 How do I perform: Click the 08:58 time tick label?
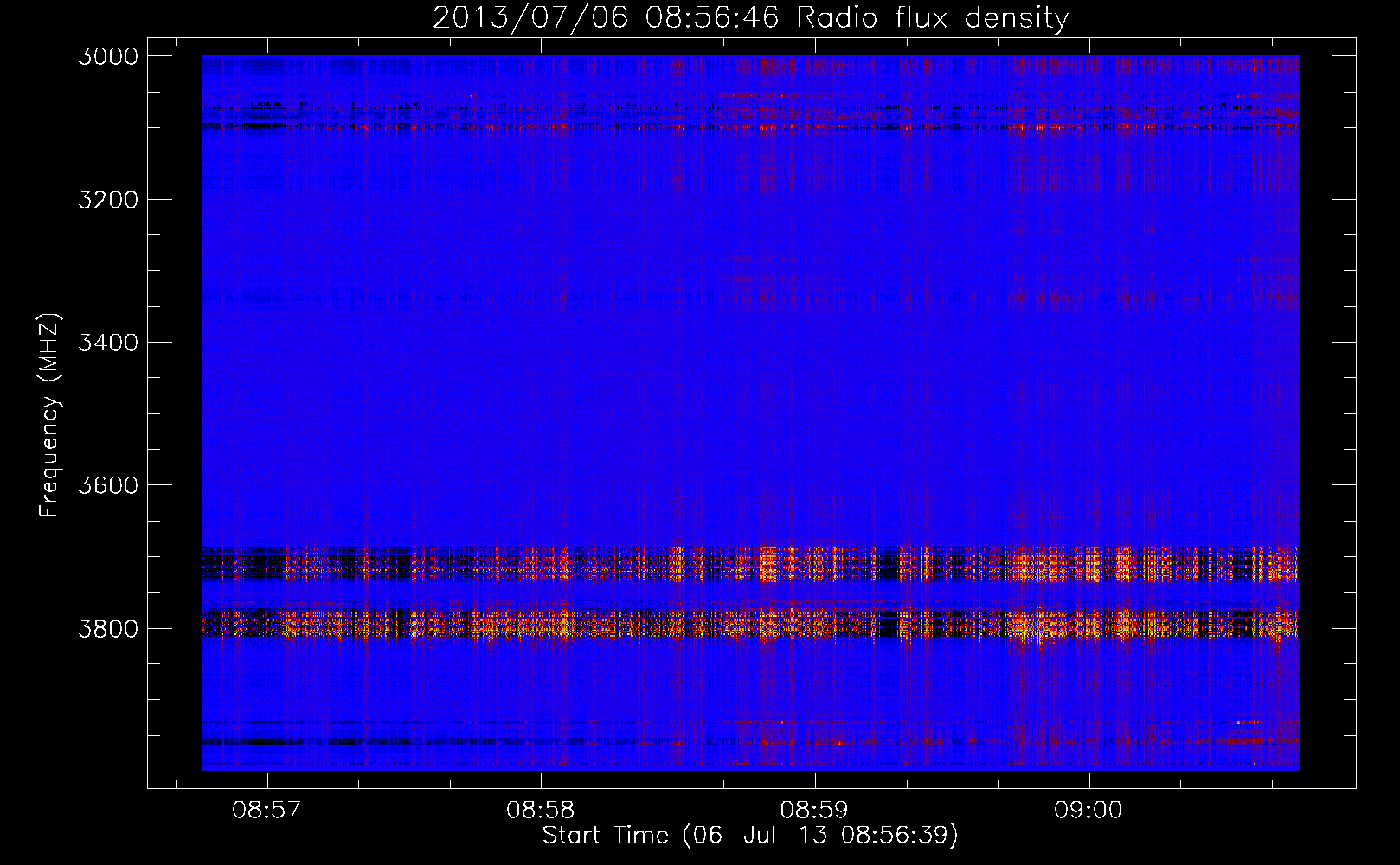click(541, 811)
